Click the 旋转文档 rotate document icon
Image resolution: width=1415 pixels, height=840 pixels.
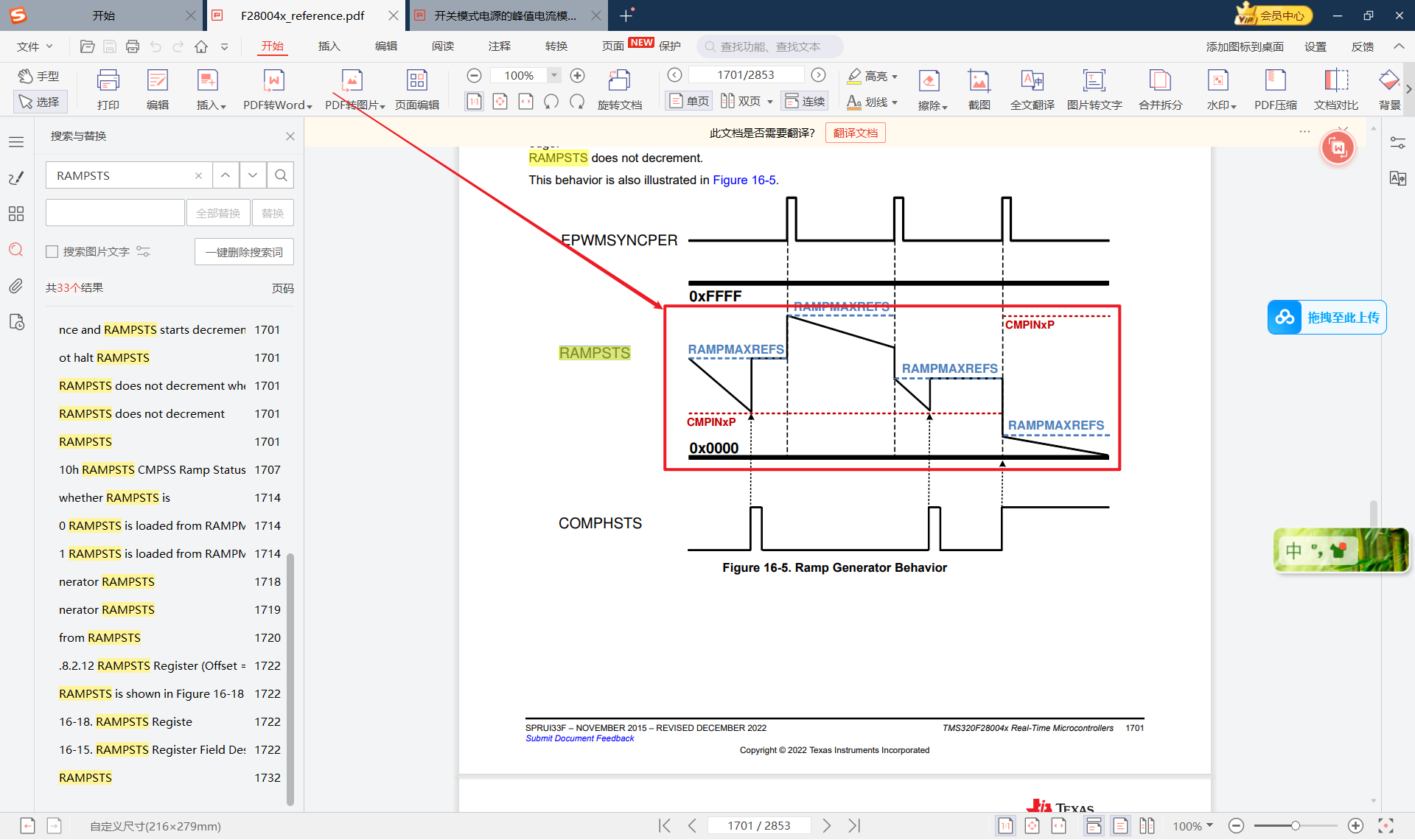[619, 81]
